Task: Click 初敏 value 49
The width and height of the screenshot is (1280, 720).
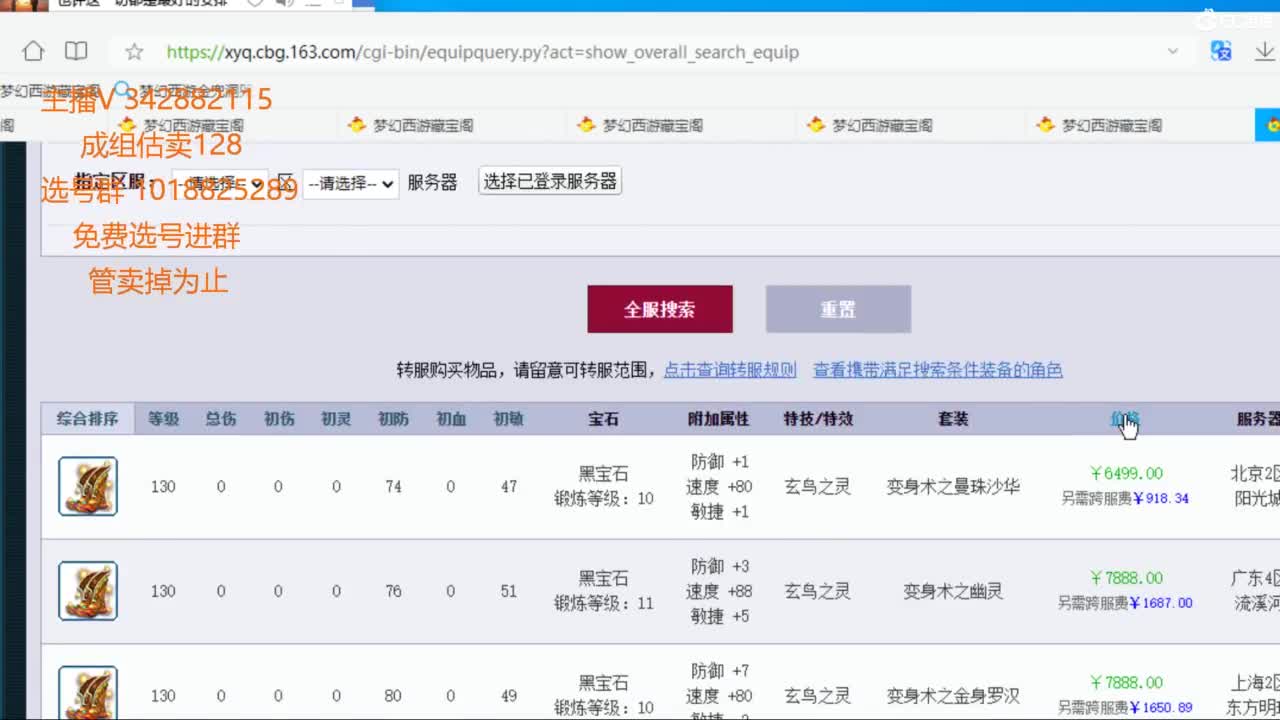Action: coord(508,696)
